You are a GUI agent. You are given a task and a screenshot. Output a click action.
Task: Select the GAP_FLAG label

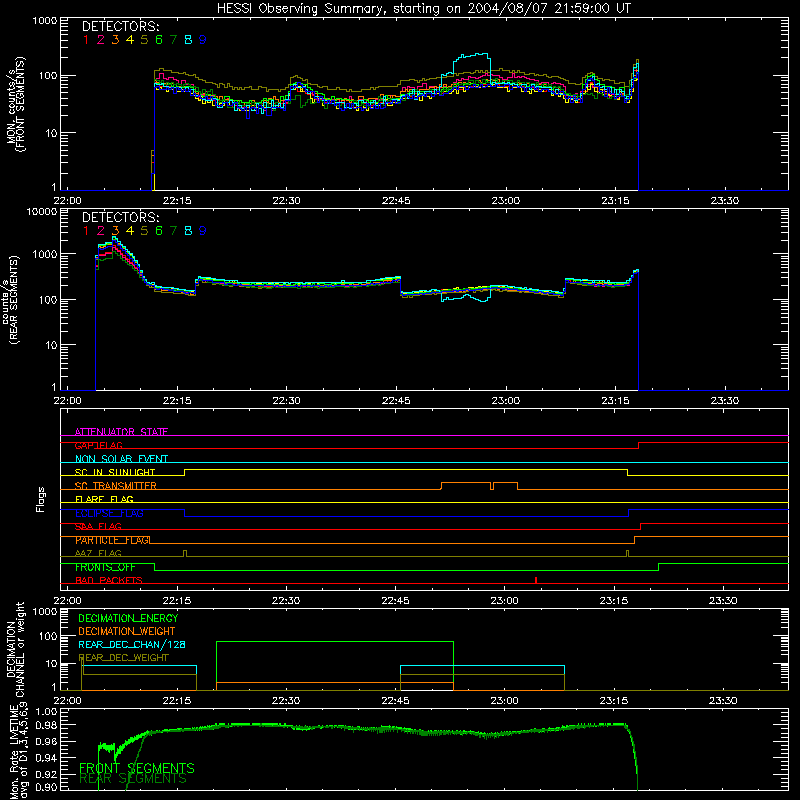[98, 445]
